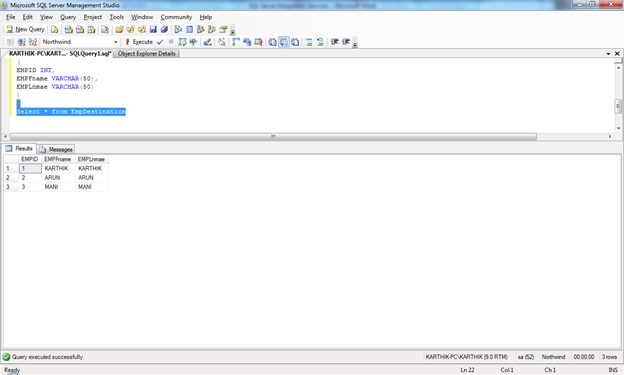Open the Help menu
Image resolution: width=624 pixels, height=375 pixels.
click(x=206, y=17)
